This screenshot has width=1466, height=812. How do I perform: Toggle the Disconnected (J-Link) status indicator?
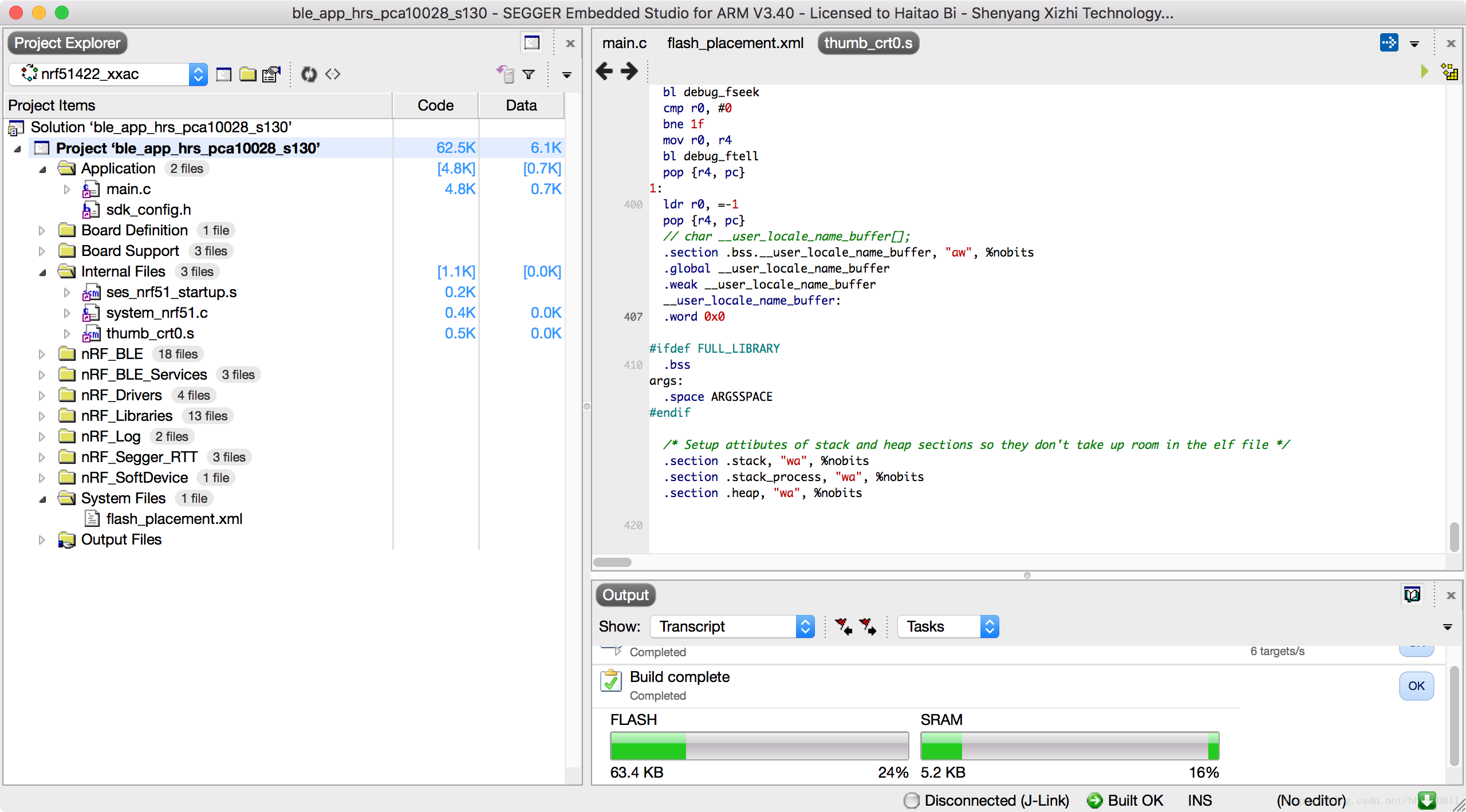pos(986,800)
